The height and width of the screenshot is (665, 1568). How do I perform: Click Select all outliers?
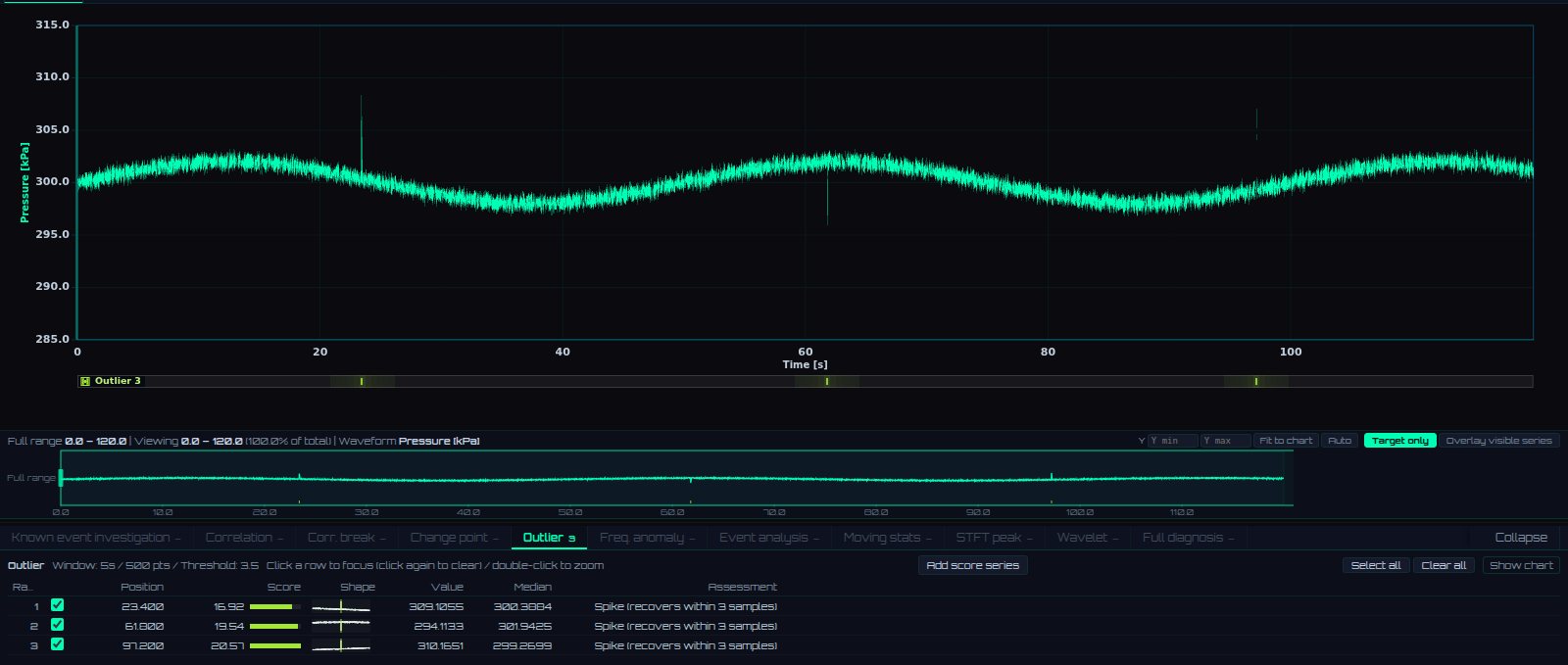[x=1376, y=565]
